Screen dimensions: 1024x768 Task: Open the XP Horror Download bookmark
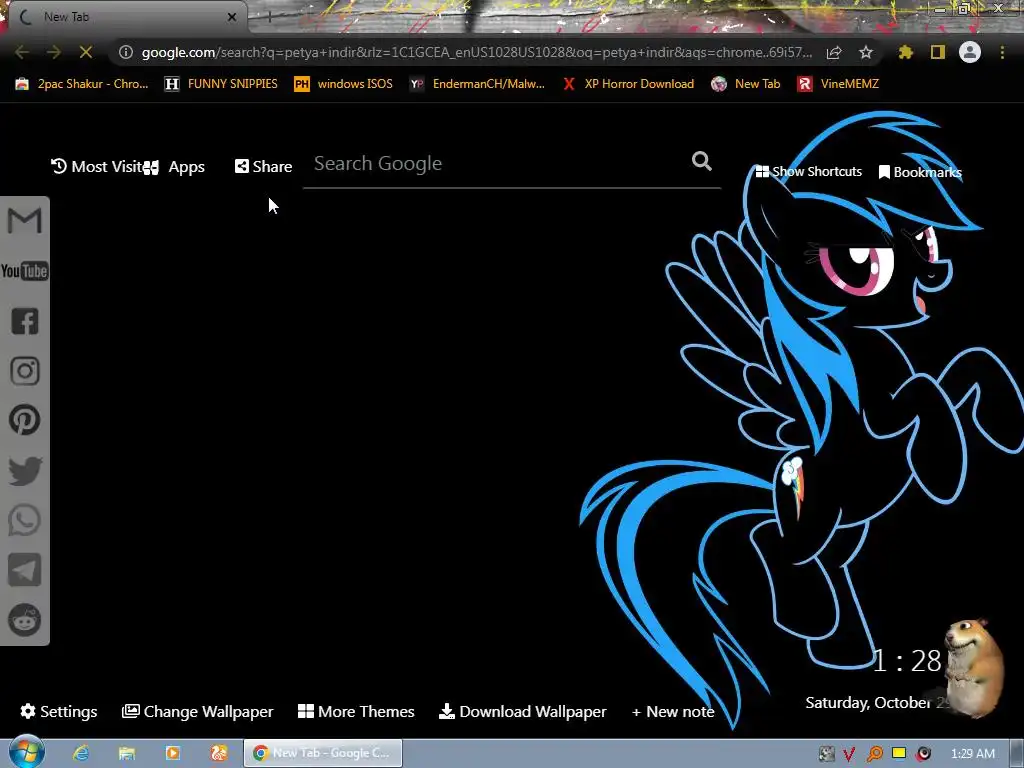point(628,84)
